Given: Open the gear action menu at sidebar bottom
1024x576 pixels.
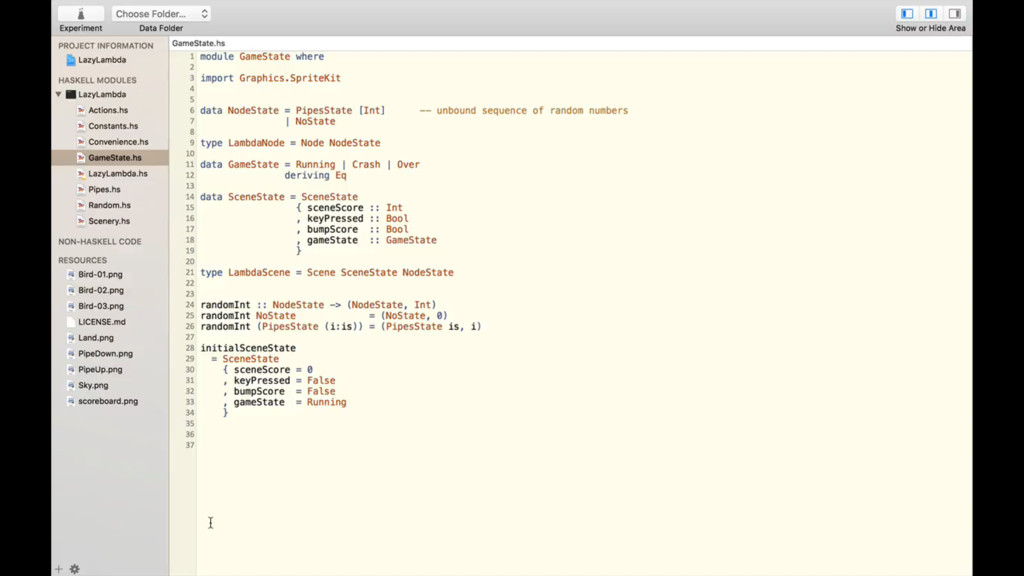Looking at the screenshot, I should point(74,568).
